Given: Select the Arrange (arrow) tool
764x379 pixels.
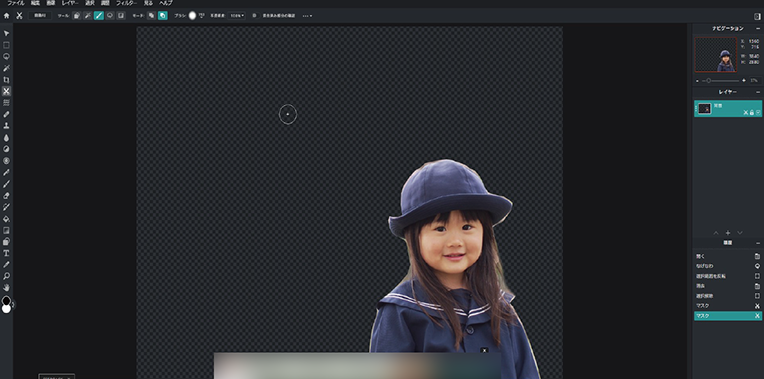Looking at the screenshot, I should pyautogui.click(x=6, y=33).
